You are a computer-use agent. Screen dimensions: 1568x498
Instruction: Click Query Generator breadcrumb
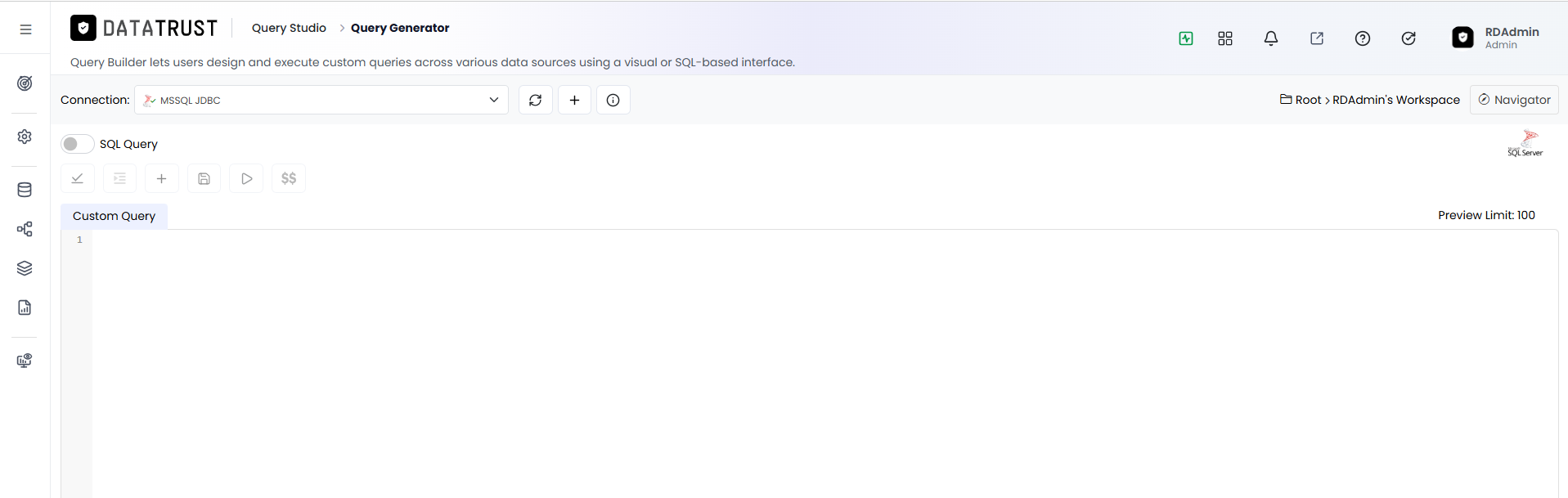click(400, 28)
